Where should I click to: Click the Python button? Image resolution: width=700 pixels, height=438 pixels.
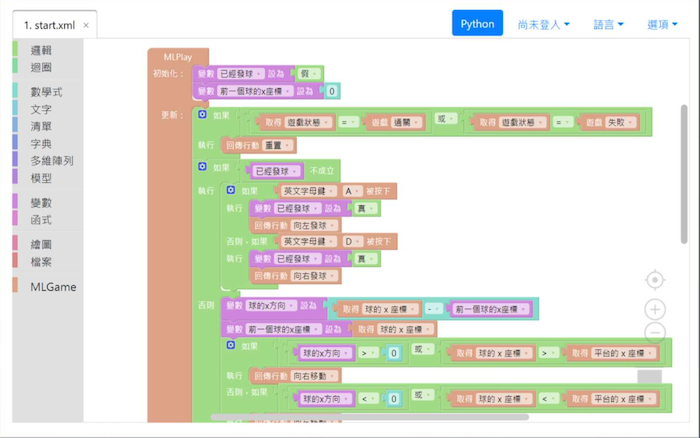(477, 24)
